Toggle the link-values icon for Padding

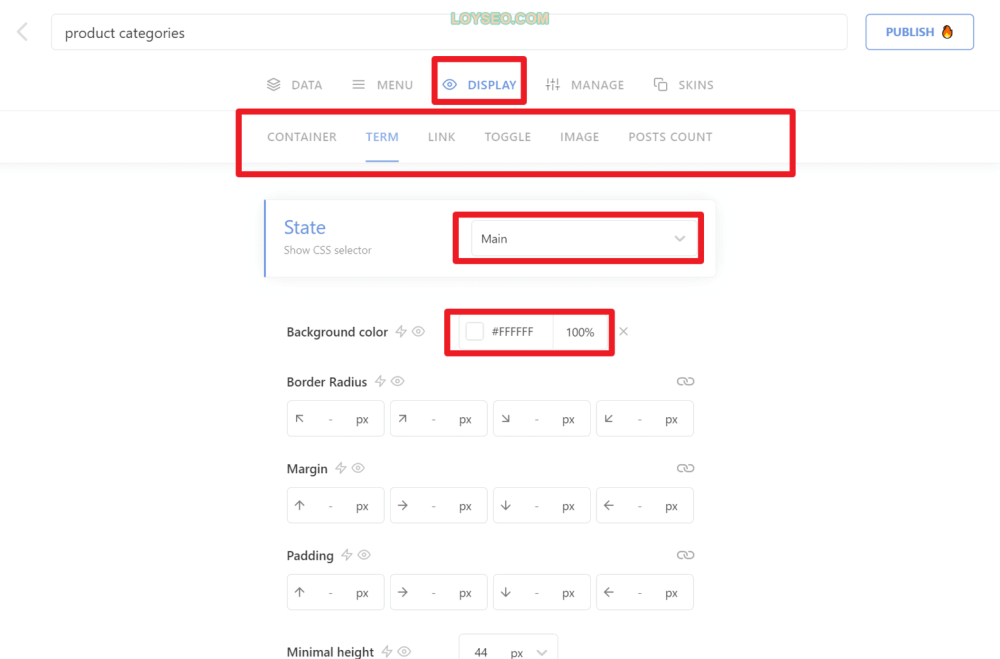click(x=686, y=555)
